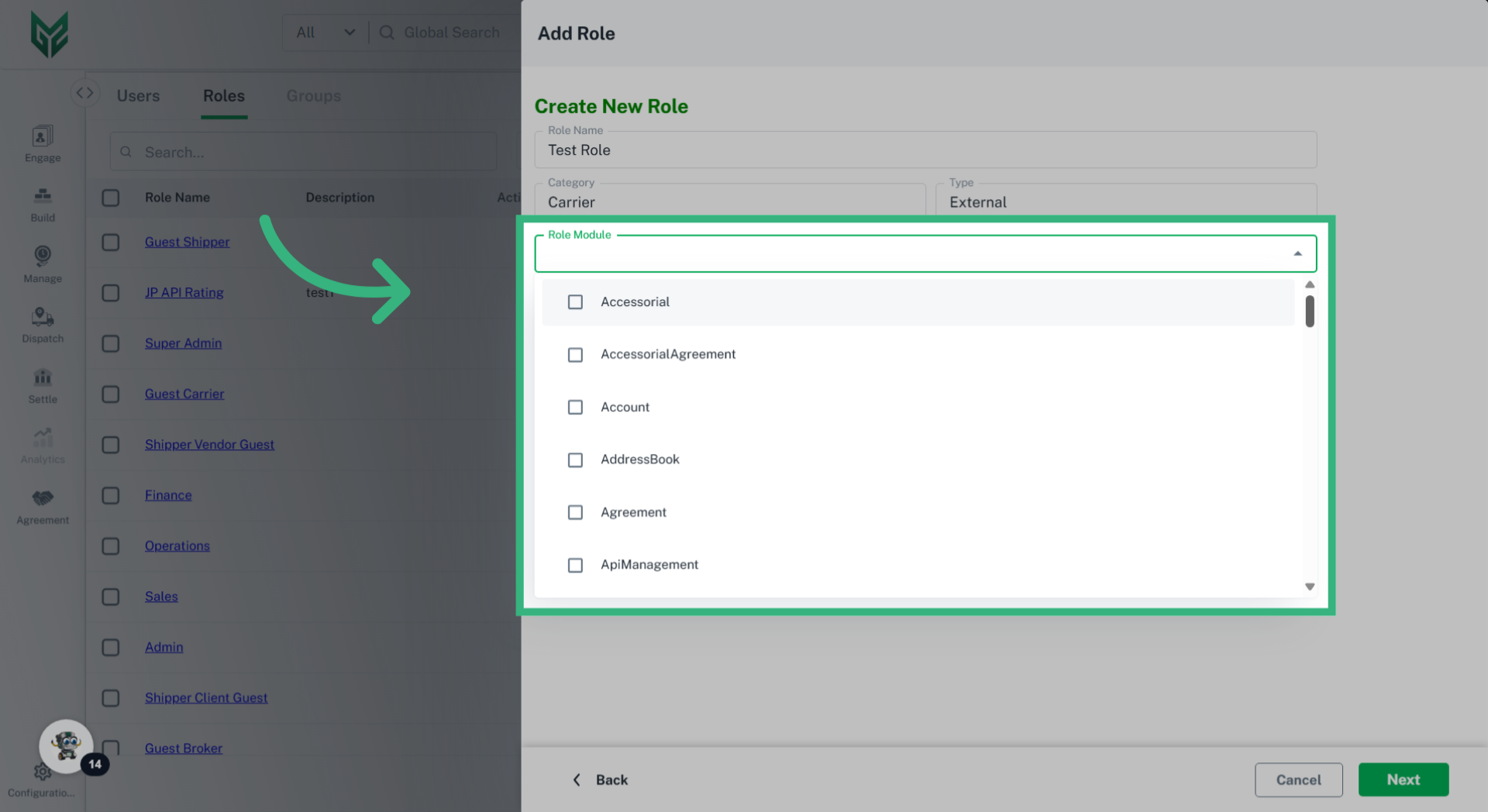This screenshot has height=812, width=1488.
Task: Open the All search filter dropdown
Action: [x=325, y=32]
